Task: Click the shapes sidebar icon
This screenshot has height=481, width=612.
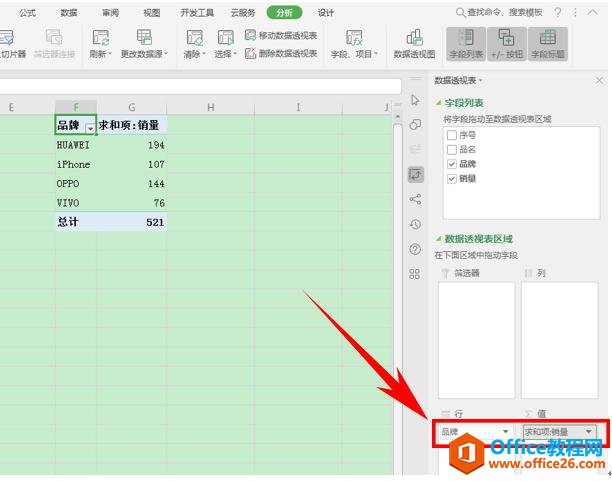Action: [415, 125]
